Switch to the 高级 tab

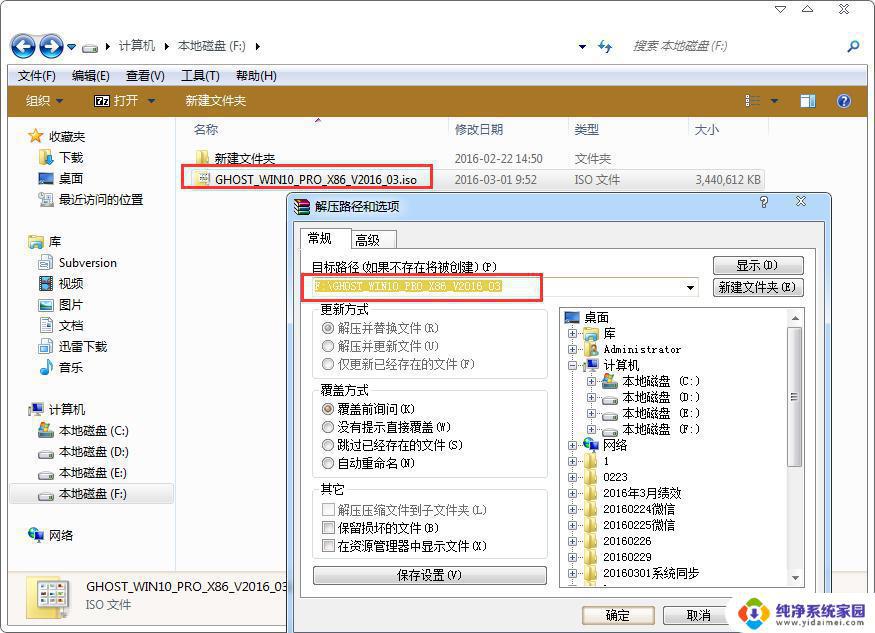tap(374, 240)
